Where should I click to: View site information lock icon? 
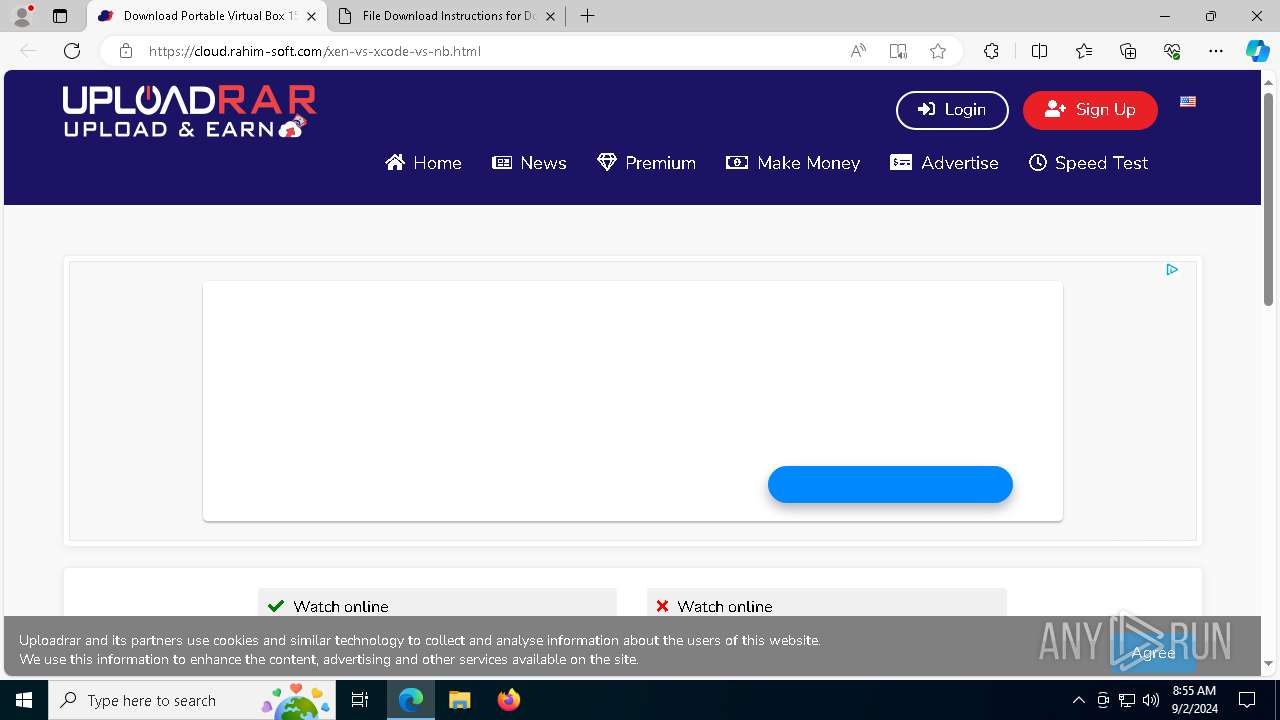click(125, 51)
